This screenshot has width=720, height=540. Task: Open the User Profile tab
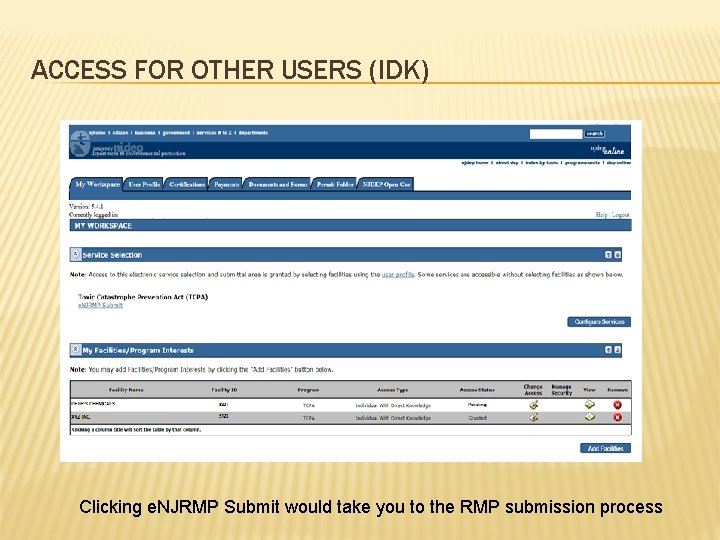tap(144, 185)
